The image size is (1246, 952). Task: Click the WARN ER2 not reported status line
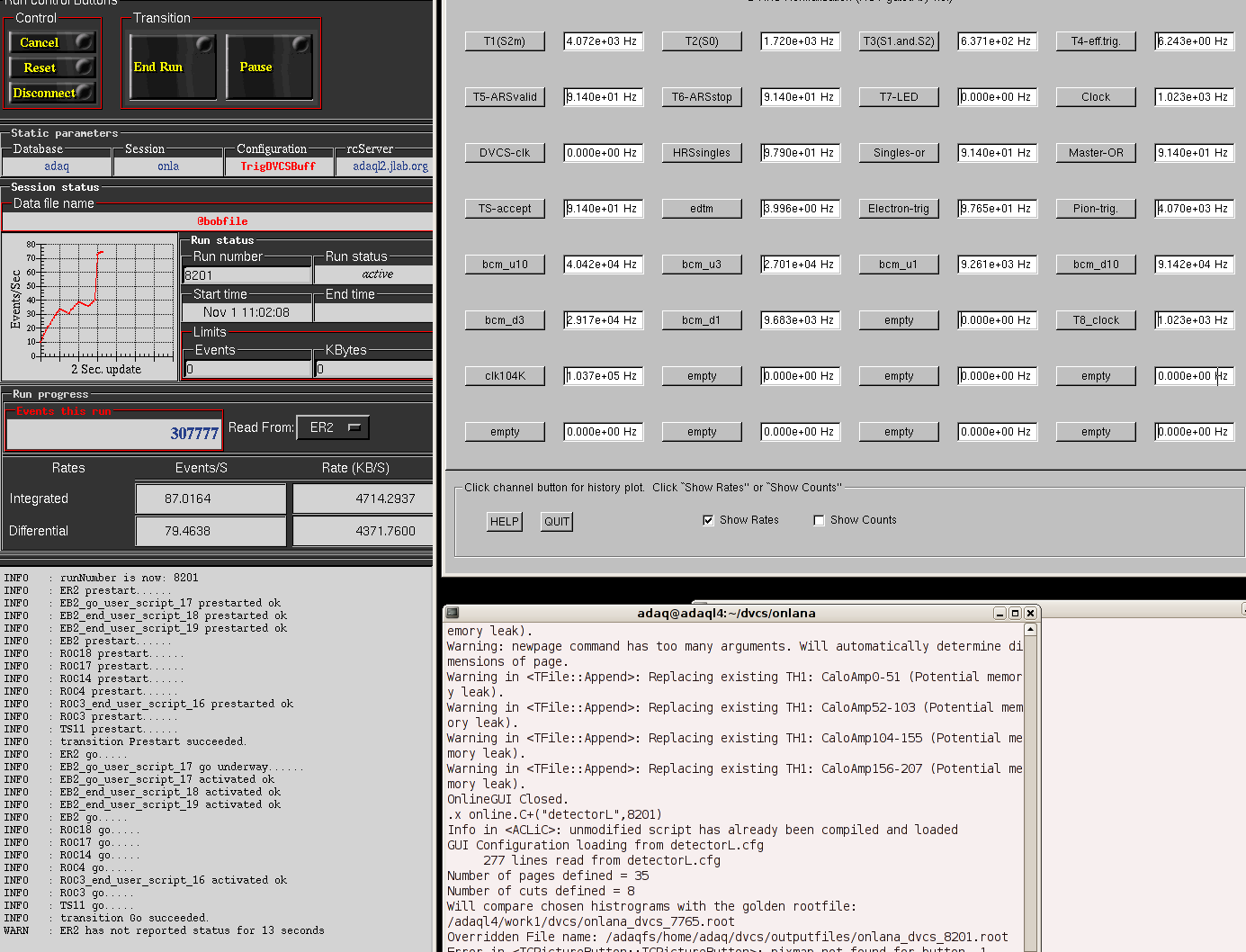tap(164, 930)
